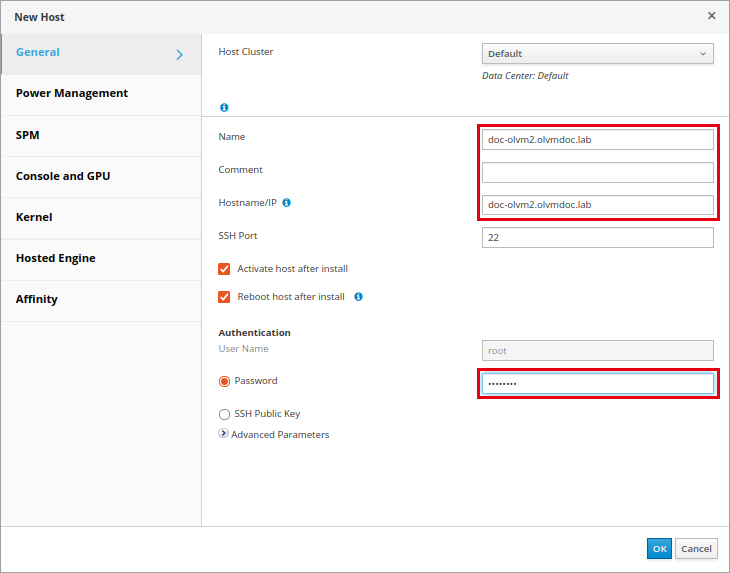Click disabled User Name root field
This screenshot has height=573, width=730.
click(598, 351)
